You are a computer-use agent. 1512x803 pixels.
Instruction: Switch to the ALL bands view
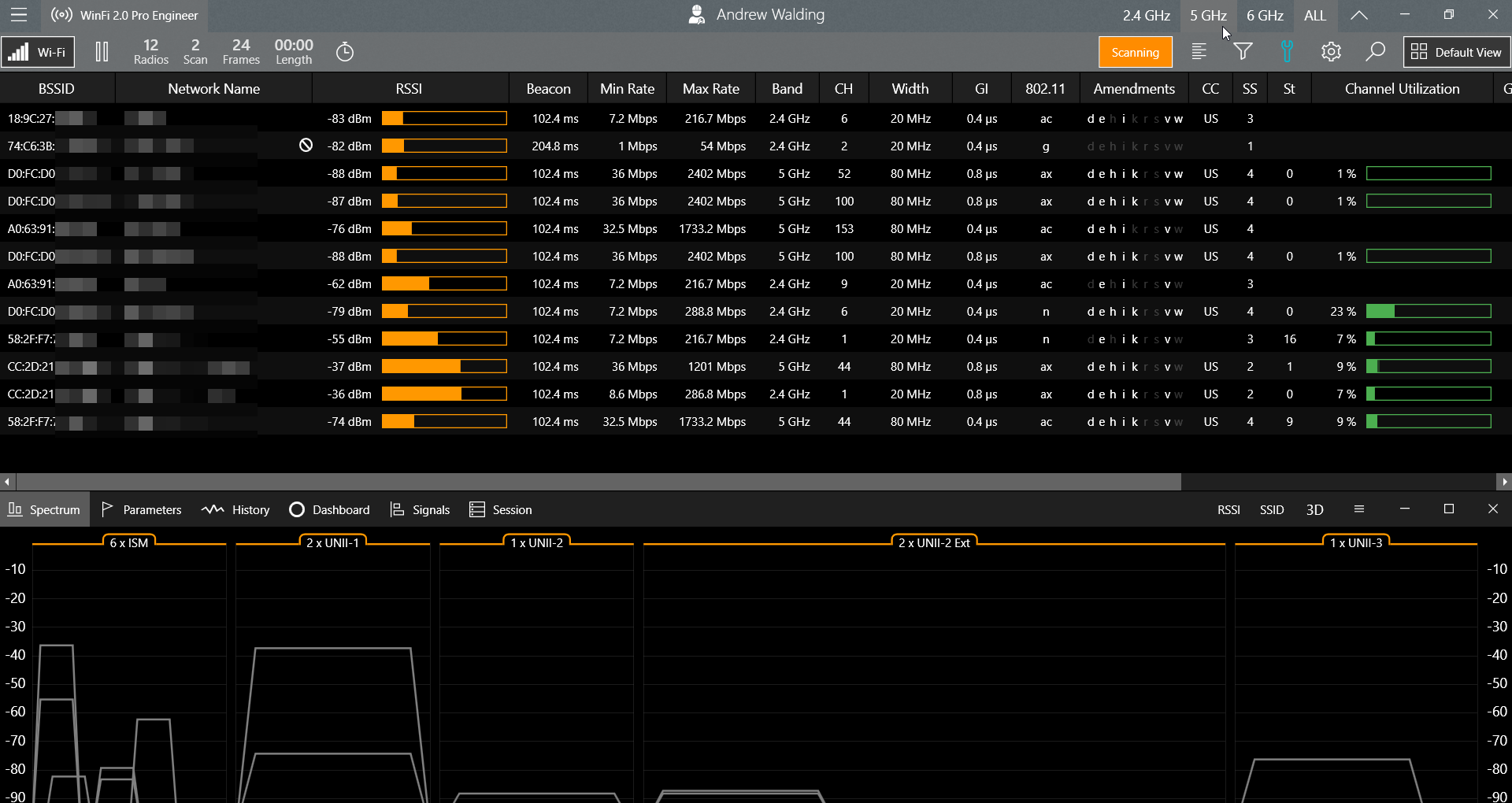point(1314,15)
